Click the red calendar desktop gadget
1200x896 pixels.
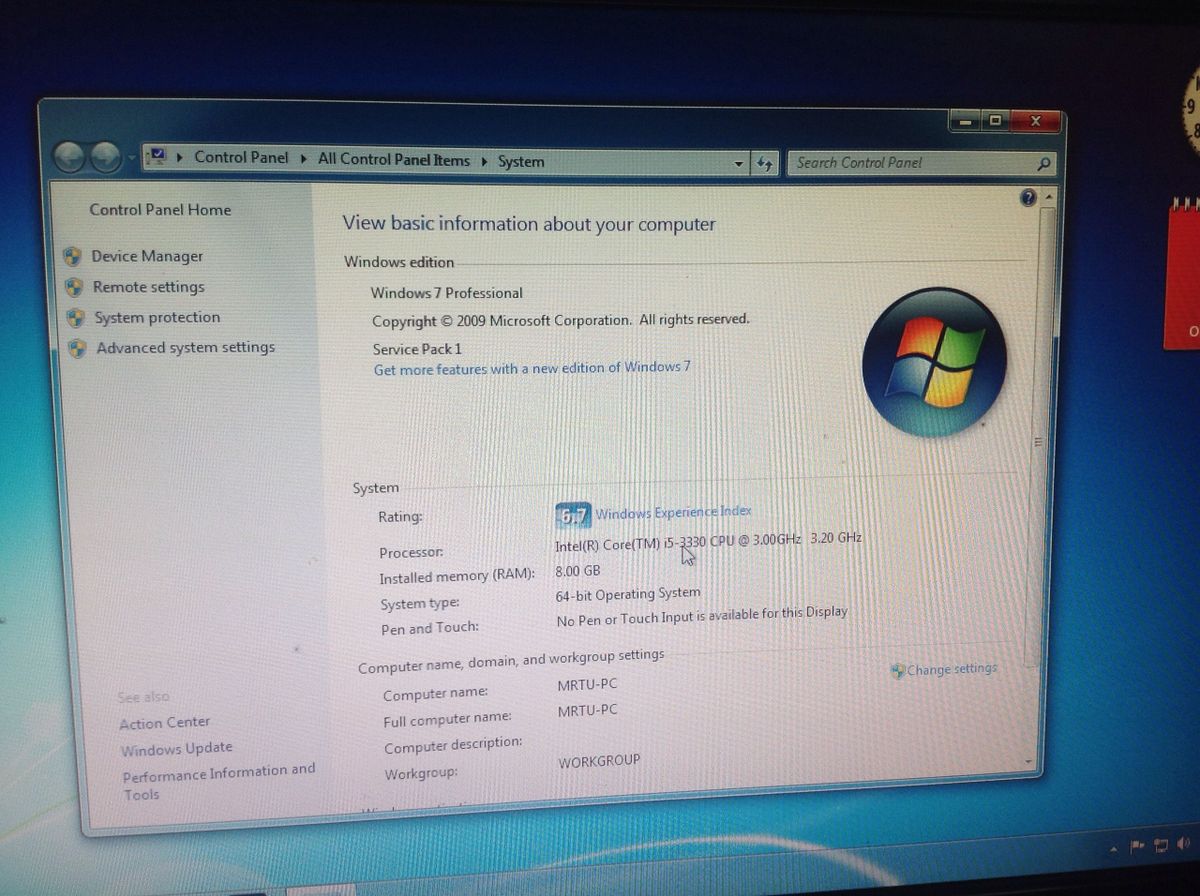pos(1182,274)
